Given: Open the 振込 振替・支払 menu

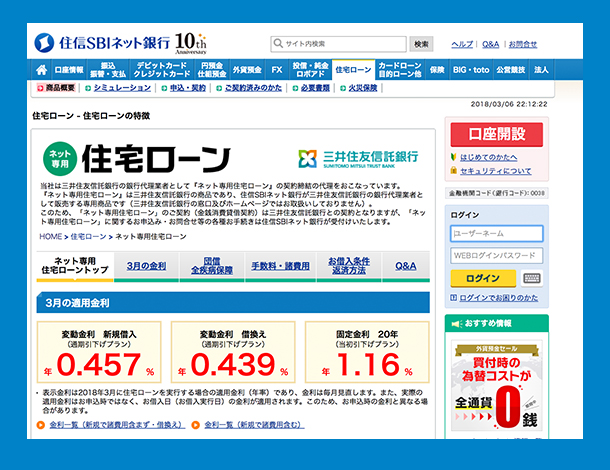Looking at the screenshot, I should [x=108, y=70].
